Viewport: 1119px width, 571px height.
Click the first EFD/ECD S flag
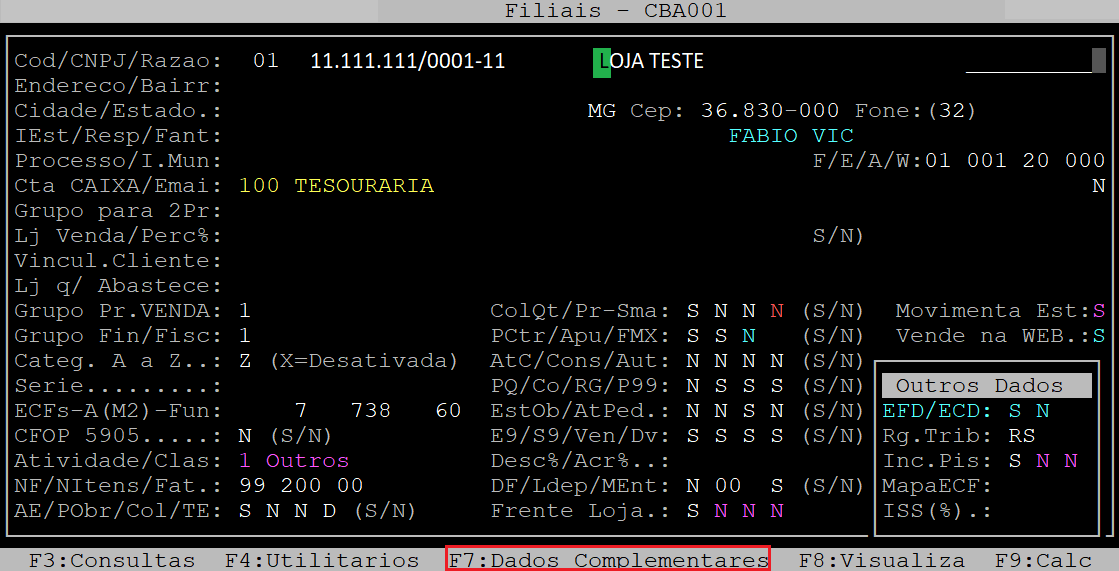click(1015, 411)
